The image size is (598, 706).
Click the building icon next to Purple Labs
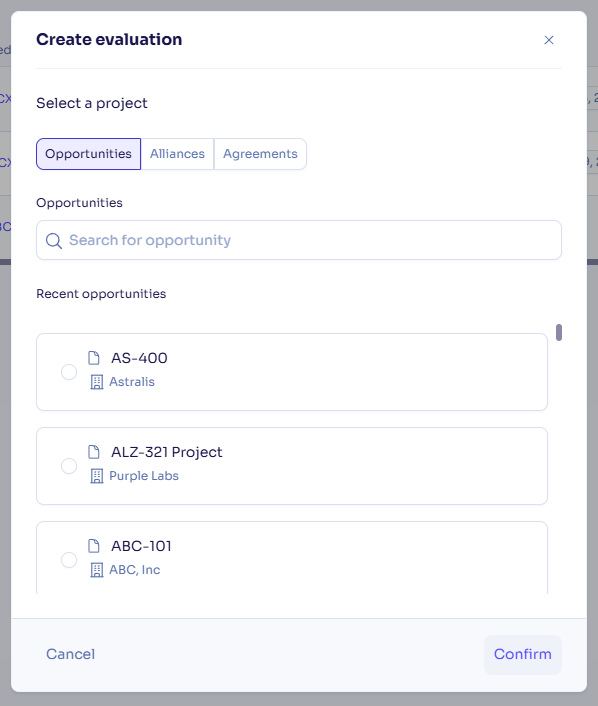pyautogui.click(x=97, y=476)
